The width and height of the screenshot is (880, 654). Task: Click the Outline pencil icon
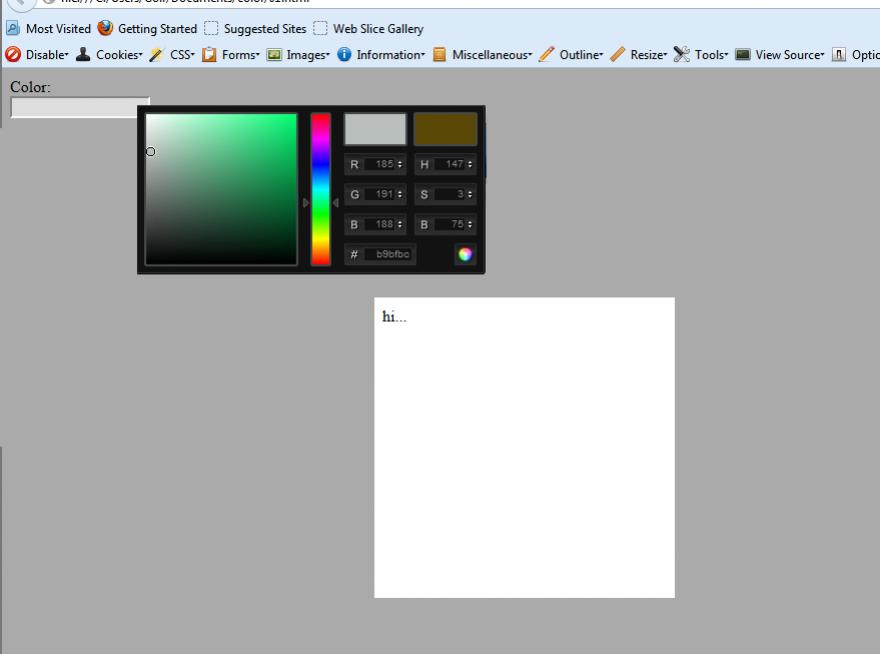[x=546, y=55]
